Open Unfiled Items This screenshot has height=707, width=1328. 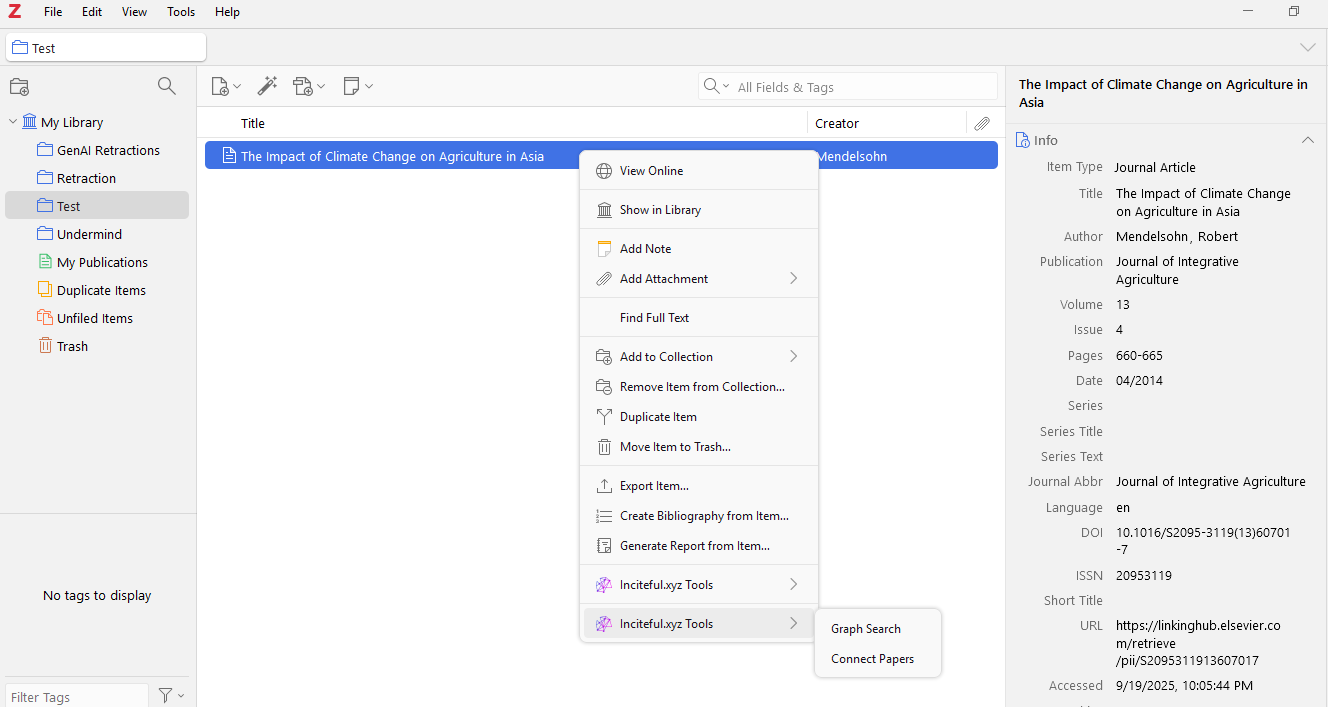97,318
